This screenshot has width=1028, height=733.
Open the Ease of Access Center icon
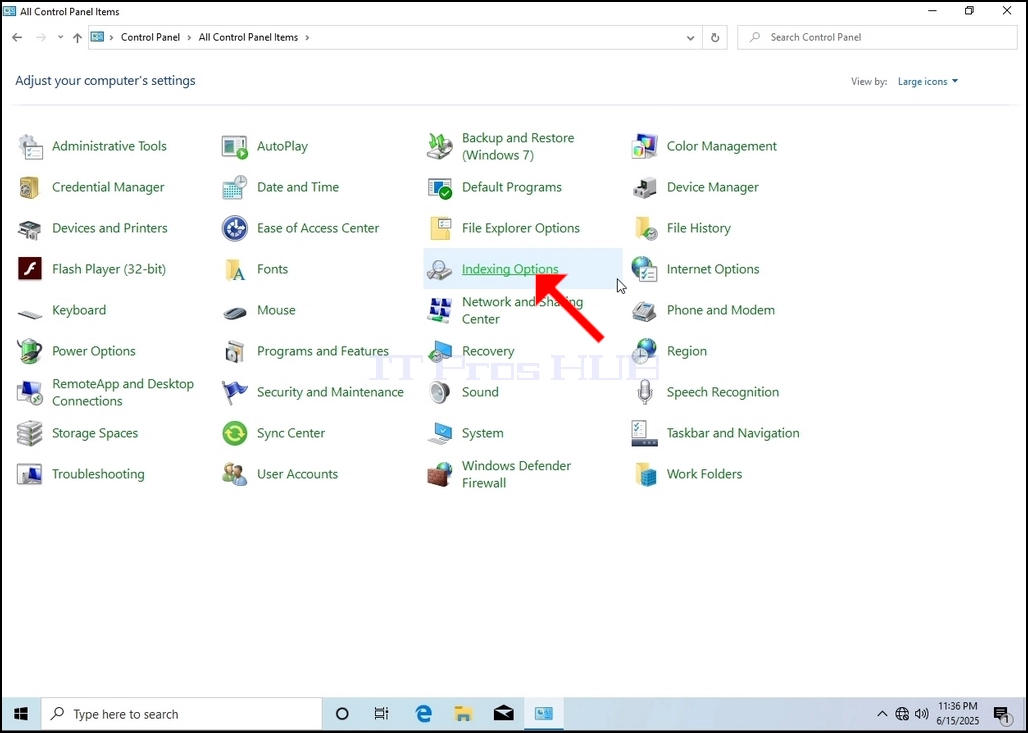pos(235,228)
